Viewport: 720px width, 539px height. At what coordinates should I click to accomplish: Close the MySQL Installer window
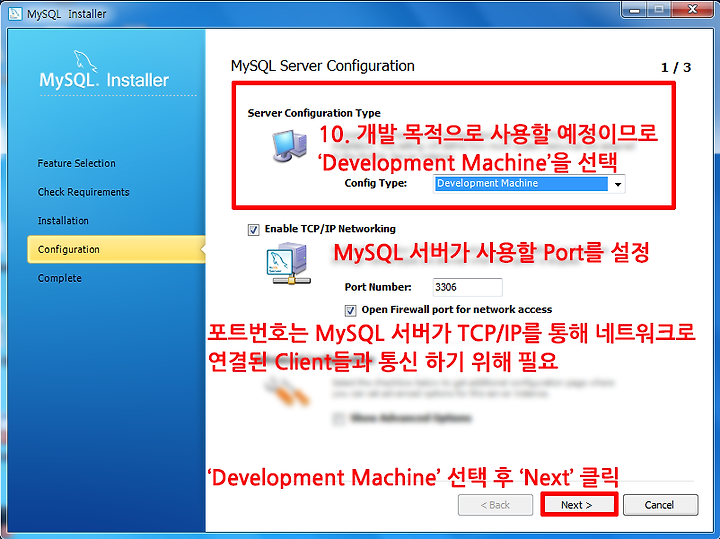point(692,10)
